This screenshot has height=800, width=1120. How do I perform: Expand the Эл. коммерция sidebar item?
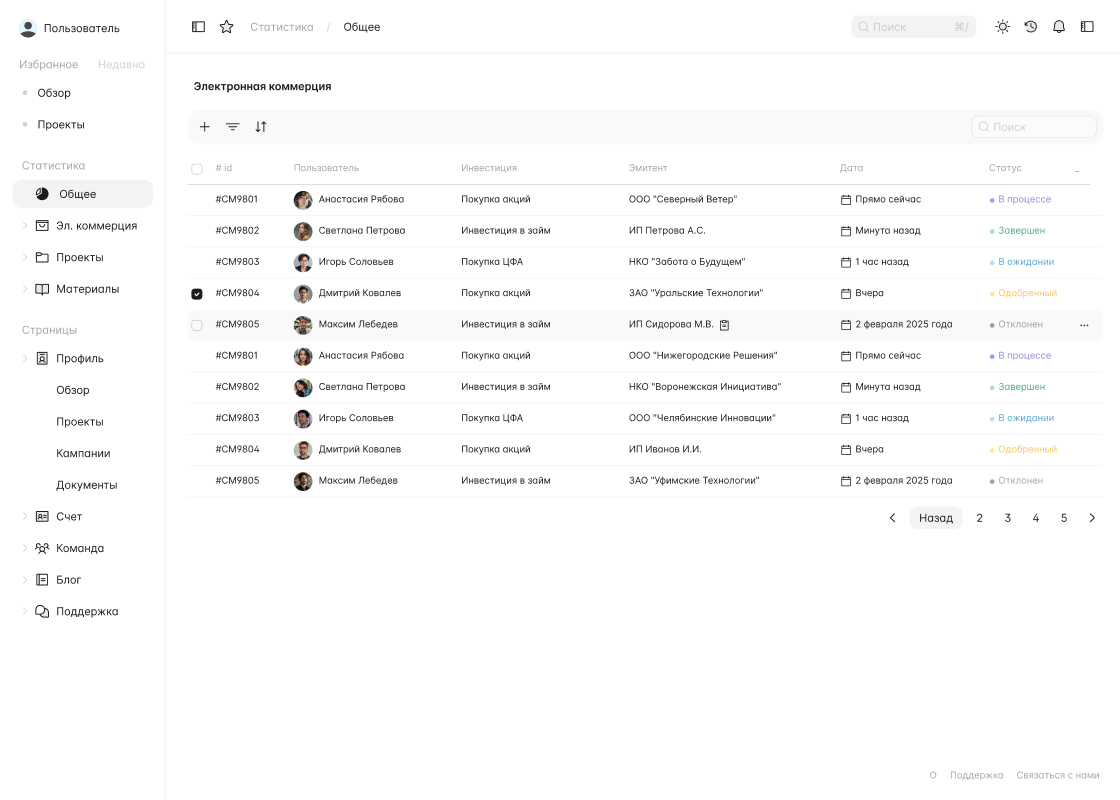click(25, 226)
